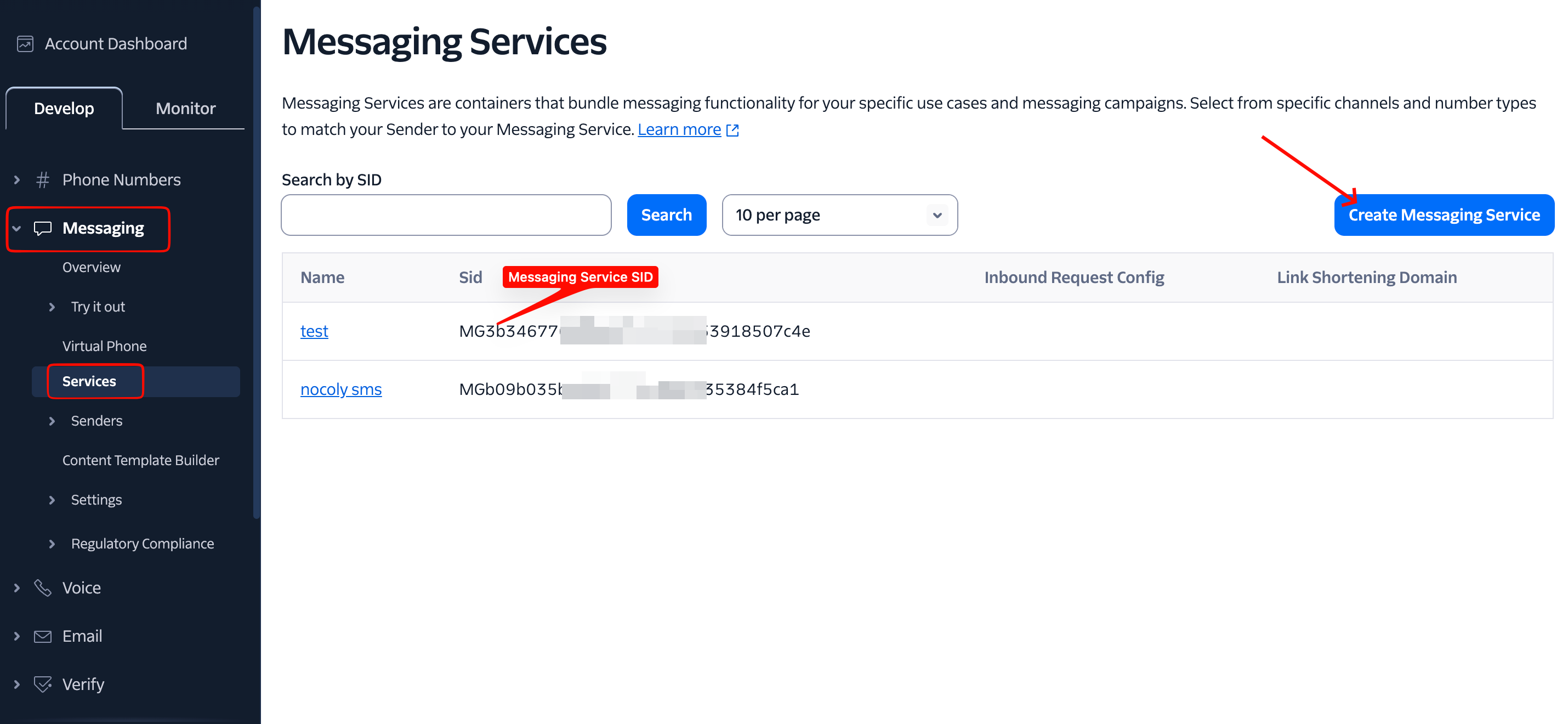Click the Phone Numbers hash icon
The width and height of the screenshot is (1568, 724).
pos(42,180)
